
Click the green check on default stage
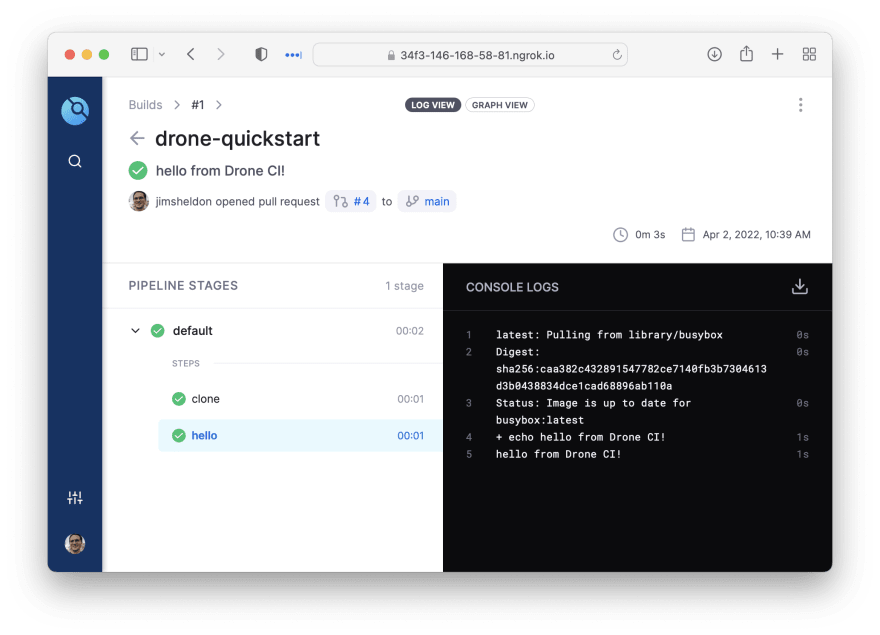[158, 331]
